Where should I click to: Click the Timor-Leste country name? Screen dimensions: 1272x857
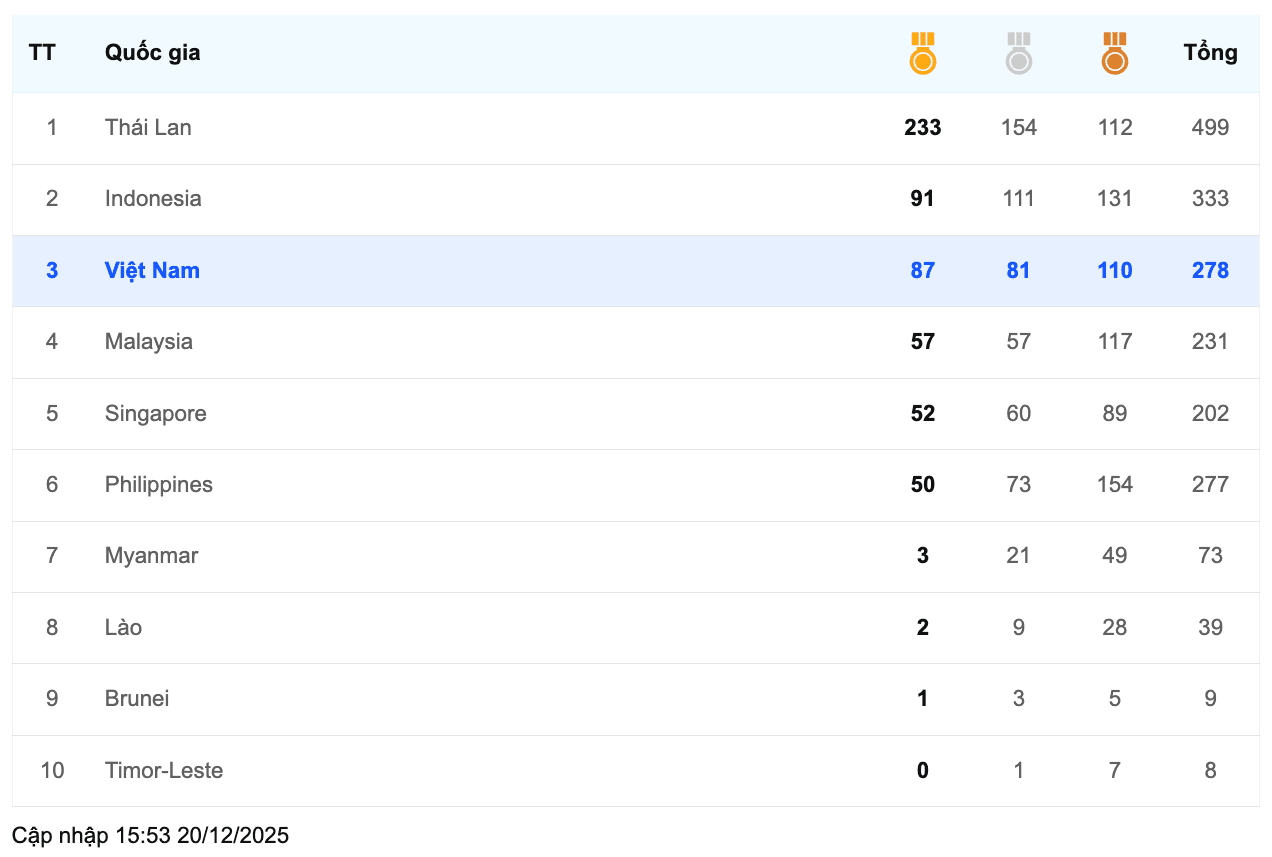coord(164,770)
